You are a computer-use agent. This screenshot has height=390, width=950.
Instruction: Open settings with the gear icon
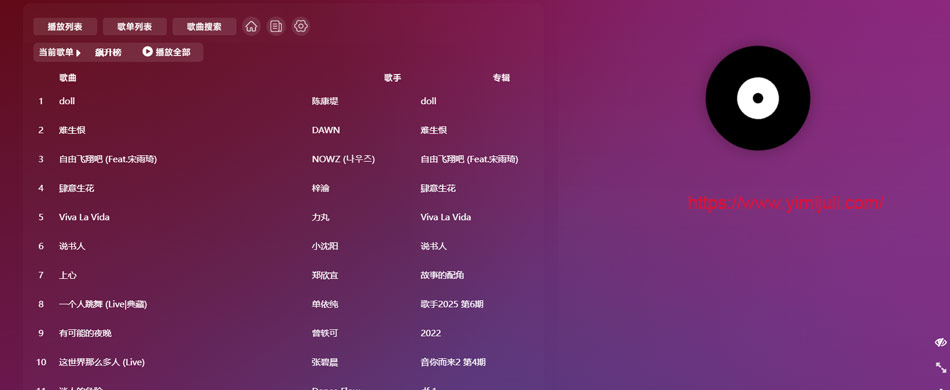tap(301, 27)
